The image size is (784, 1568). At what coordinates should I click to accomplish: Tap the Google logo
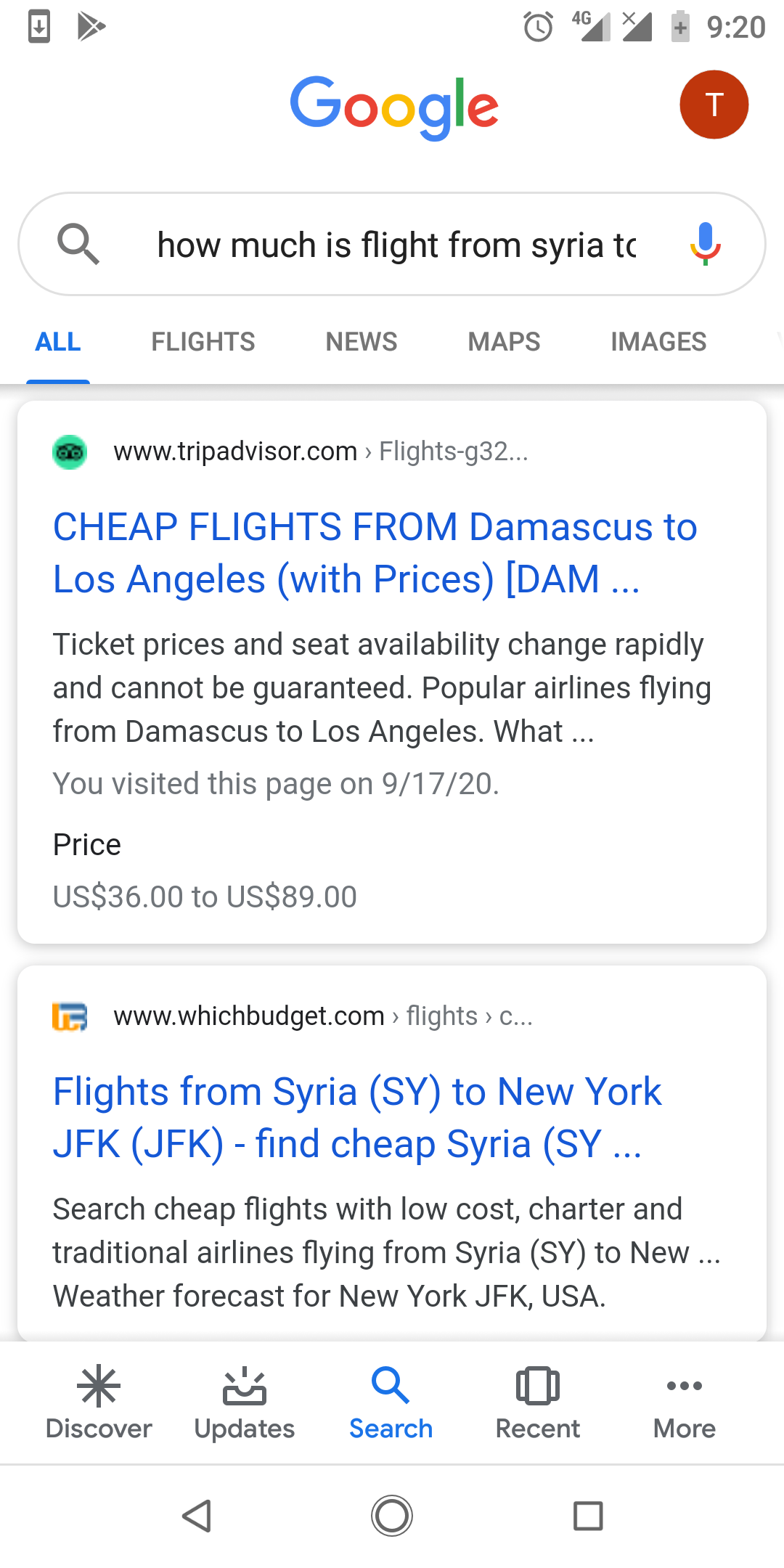394,107
